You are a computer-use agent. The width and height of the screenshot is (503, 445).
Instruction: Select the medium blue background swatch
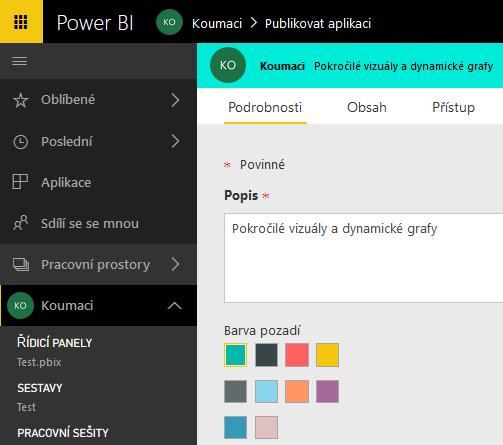coord(235,427)
